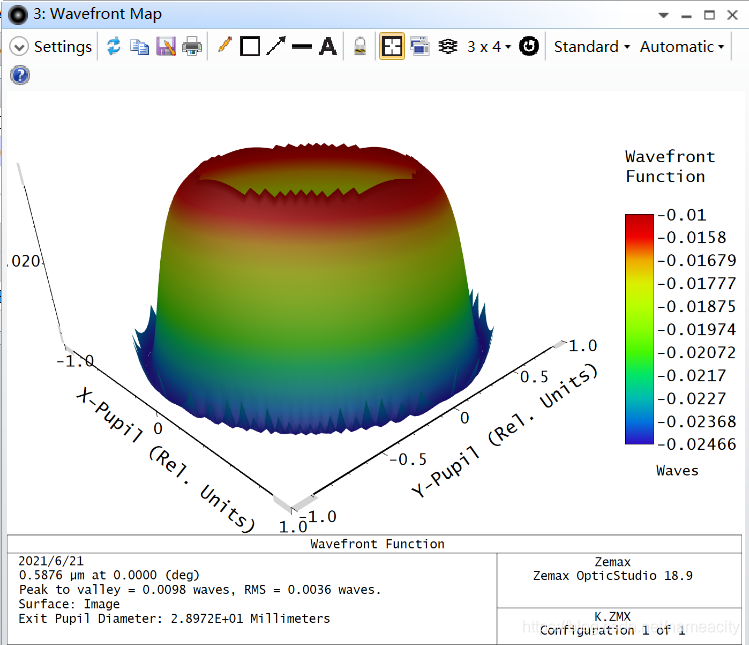Screen dimensions: 749x645
Task: Click the 0.5876 µm wavelength text
Action: 109,575
